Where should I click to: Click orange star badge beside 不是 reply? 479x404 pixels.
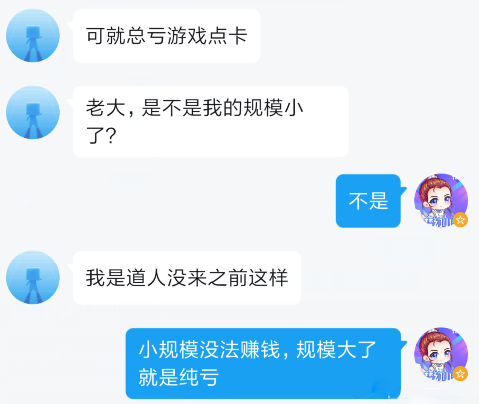pyautogui.click(x=460, y=220)
